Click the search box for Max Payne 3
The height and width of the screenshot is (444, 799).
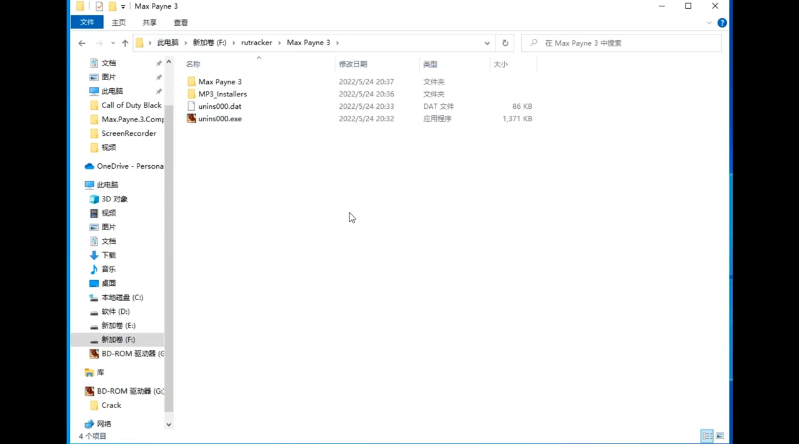(622, 43)
